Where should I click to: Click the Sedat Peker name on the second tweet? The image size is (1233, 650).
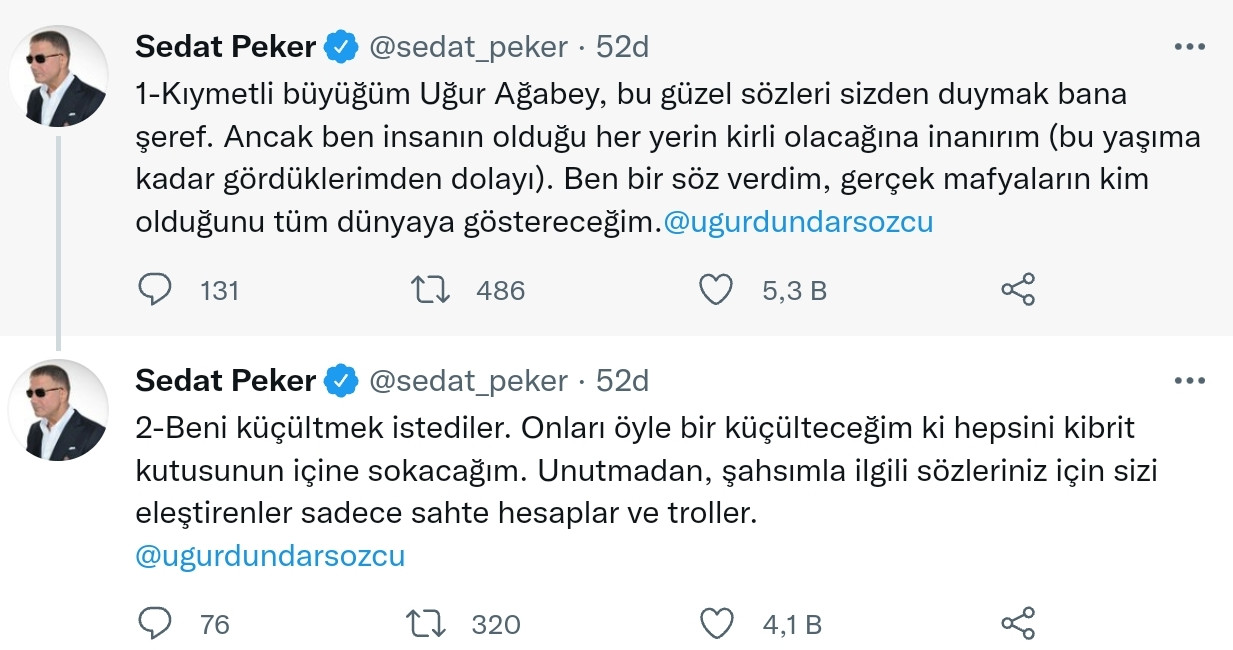pyautogui.click(x=224, y=380)
